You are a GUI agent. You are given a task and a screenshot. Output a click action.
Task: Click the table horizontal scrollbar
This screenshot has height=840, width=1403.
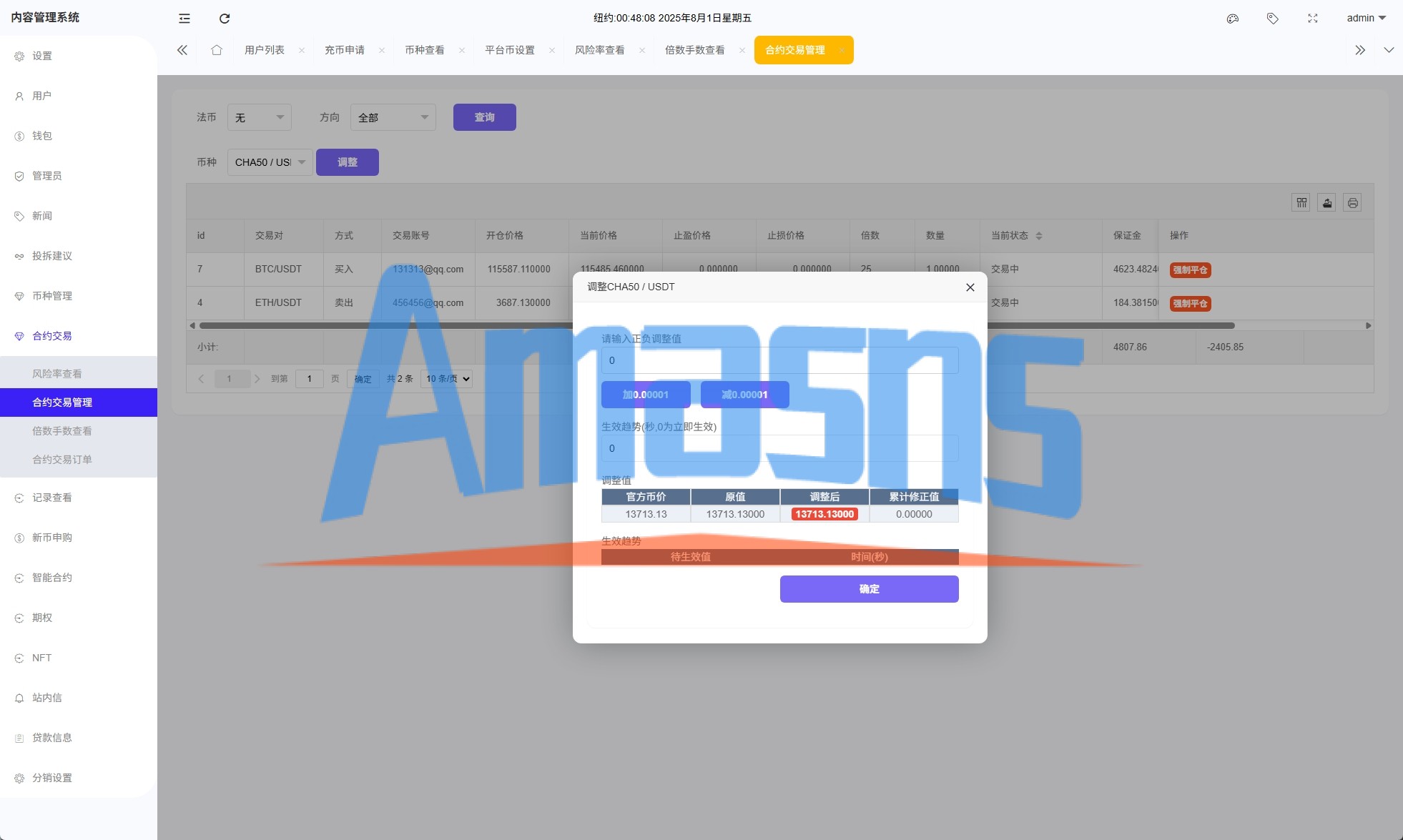(717, 325)
